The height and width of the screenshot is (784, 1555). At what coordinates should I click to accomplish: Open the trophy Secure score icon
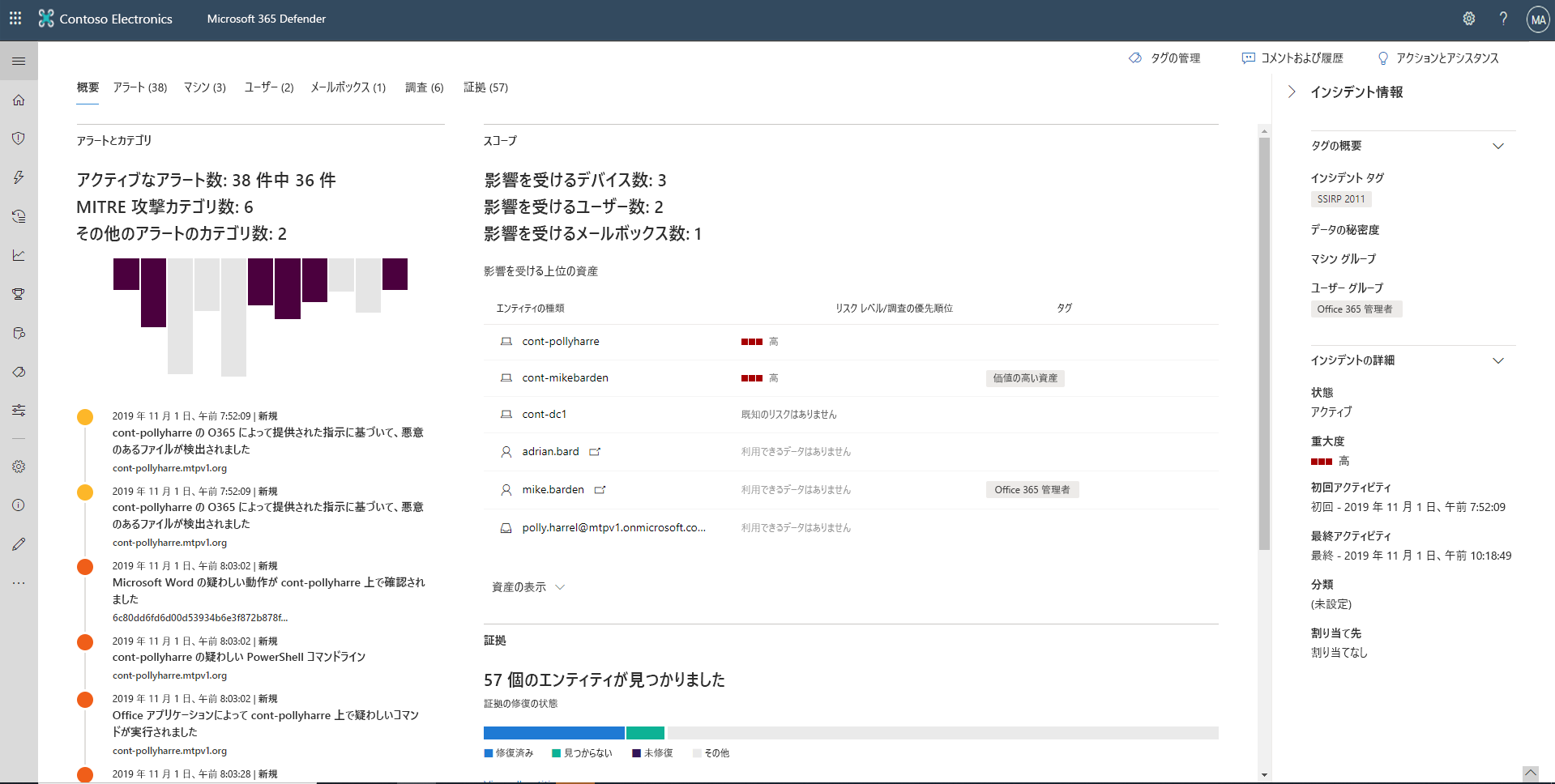click(19, 294)
